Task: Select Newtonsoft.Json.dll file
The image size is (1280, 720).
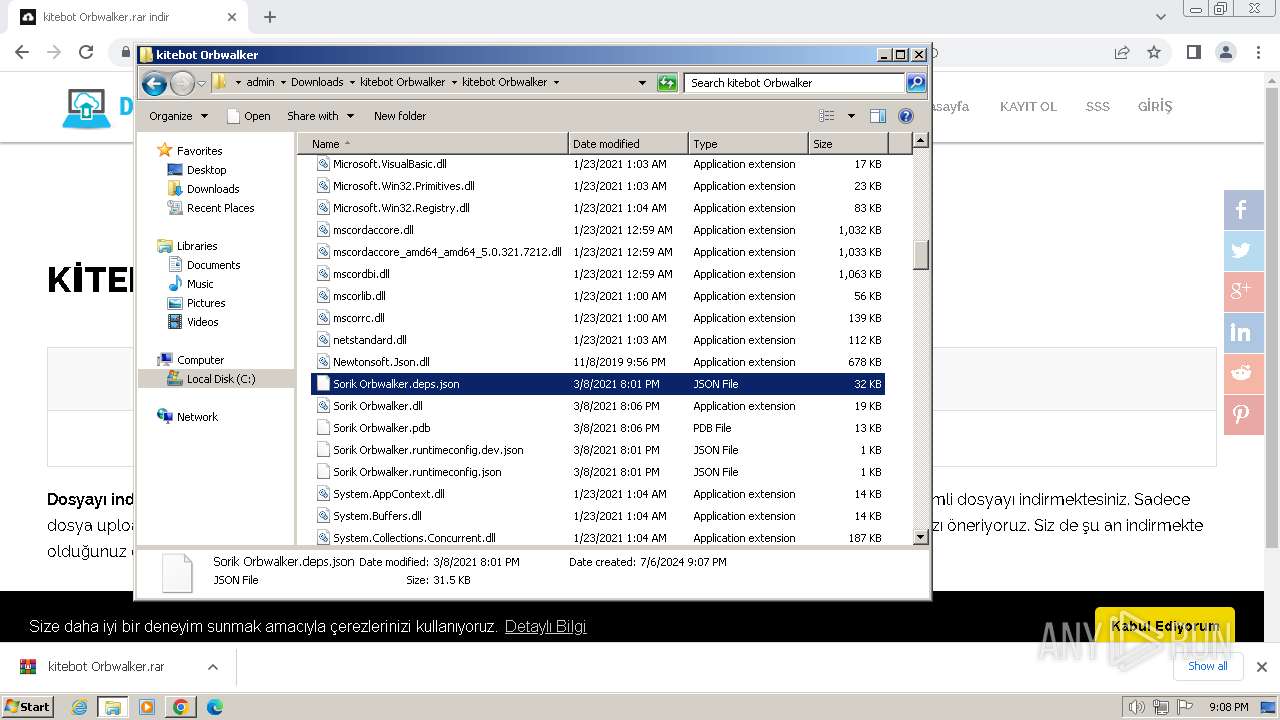Action: [598, 362]
